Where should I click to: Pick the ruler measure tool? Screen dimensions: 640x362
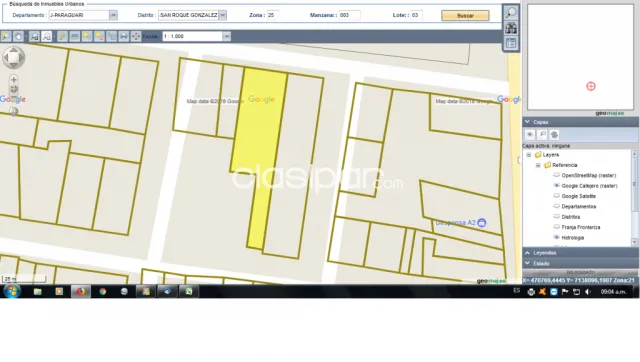click(75, 36)
